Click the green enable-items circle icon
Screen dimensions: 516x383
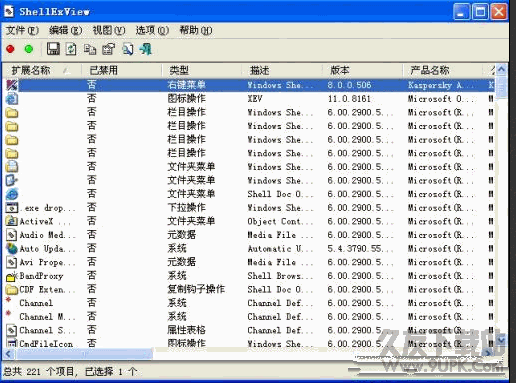coord(29,49)
